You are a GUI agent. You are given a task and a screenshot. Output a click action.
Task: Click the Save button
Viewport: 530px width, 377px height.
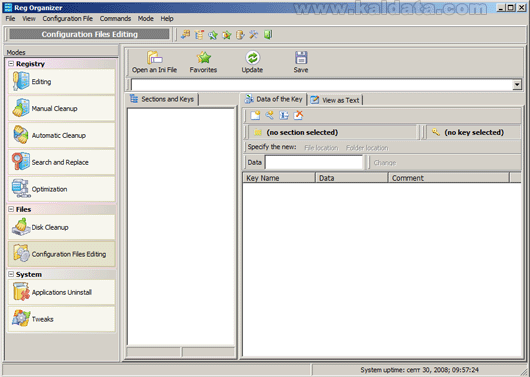click(301, 62)
